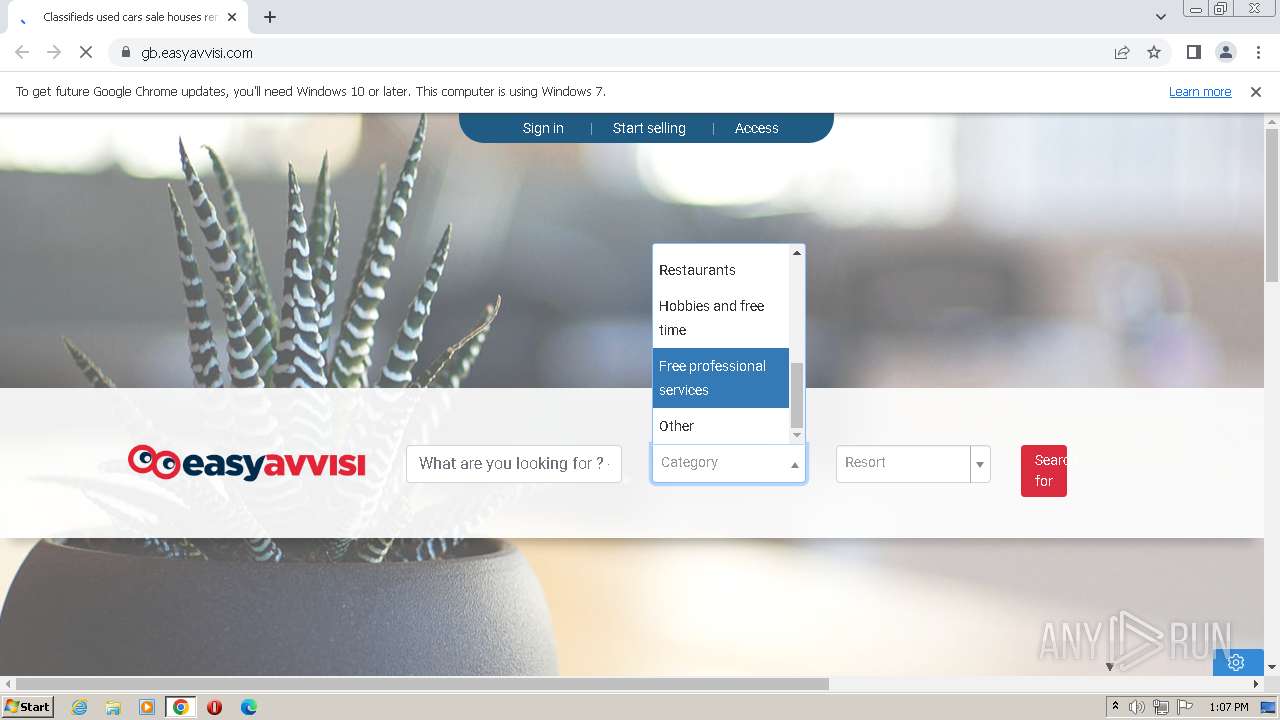The height and width of the screenshot is (720, 1280).
Task: Open the tab search chevron
Action: pos(1161,17)
